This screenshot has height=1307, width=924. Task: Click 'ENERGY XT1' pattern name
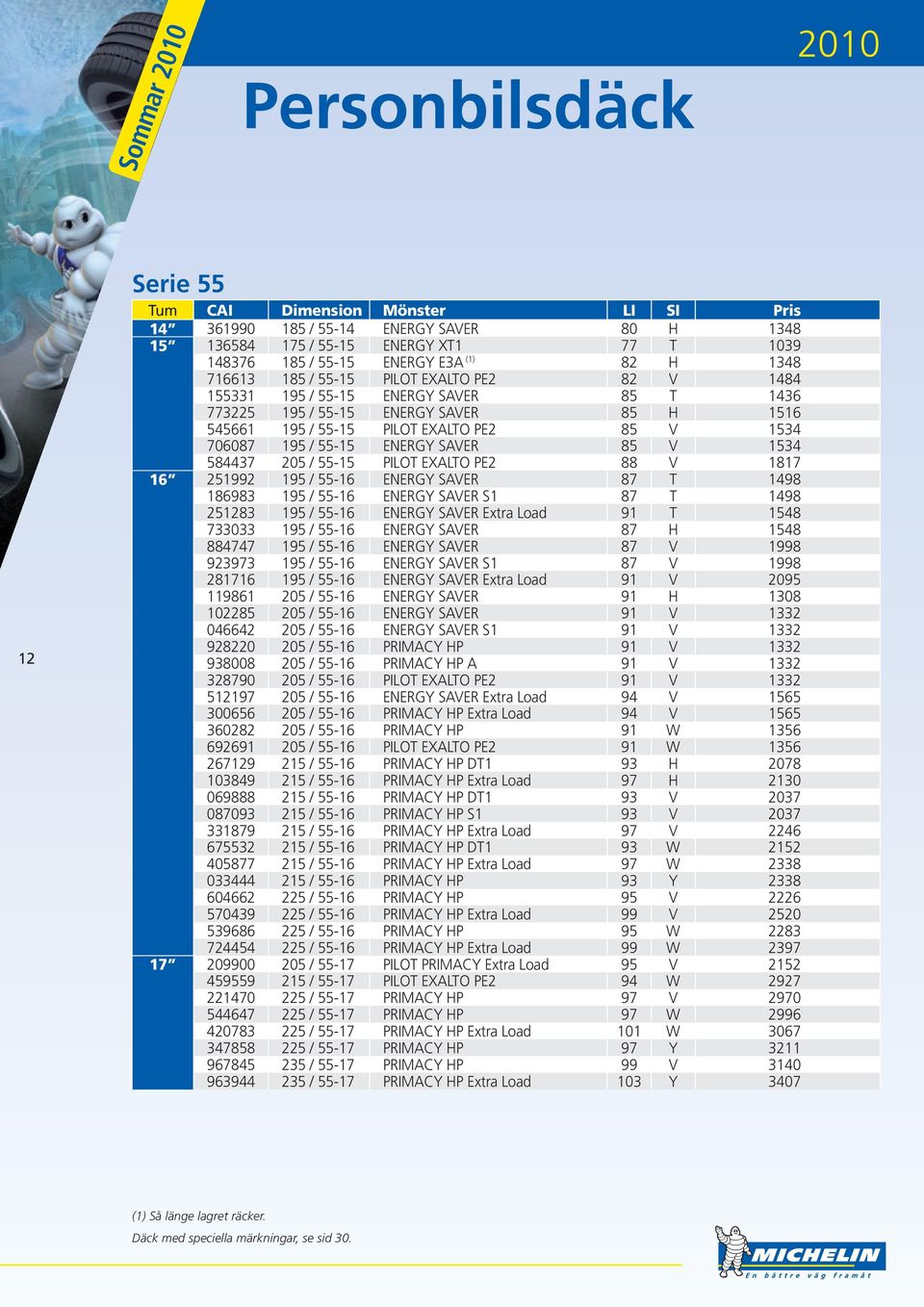tap(423, 346)
